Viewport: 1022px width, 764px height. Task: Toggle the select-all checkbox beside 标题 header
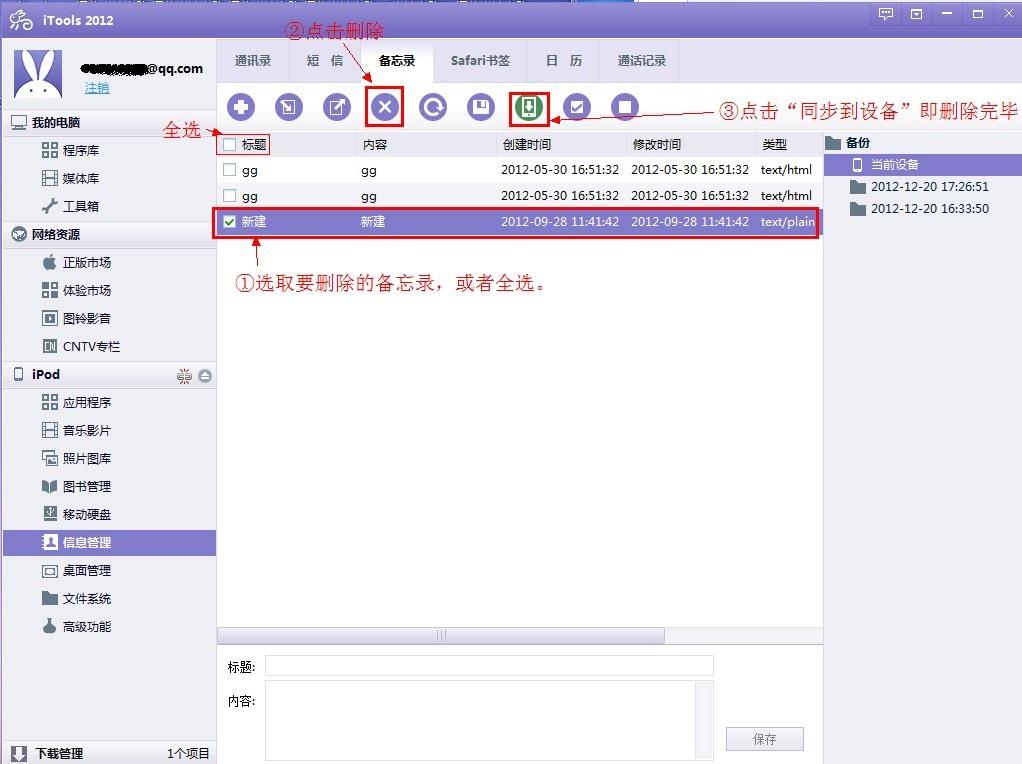tap(230, 145)
